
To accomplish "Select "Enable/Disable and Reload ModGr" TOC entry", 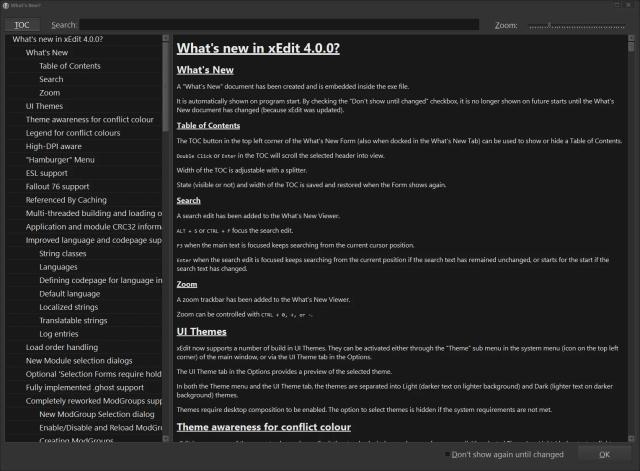I will 100,428.
